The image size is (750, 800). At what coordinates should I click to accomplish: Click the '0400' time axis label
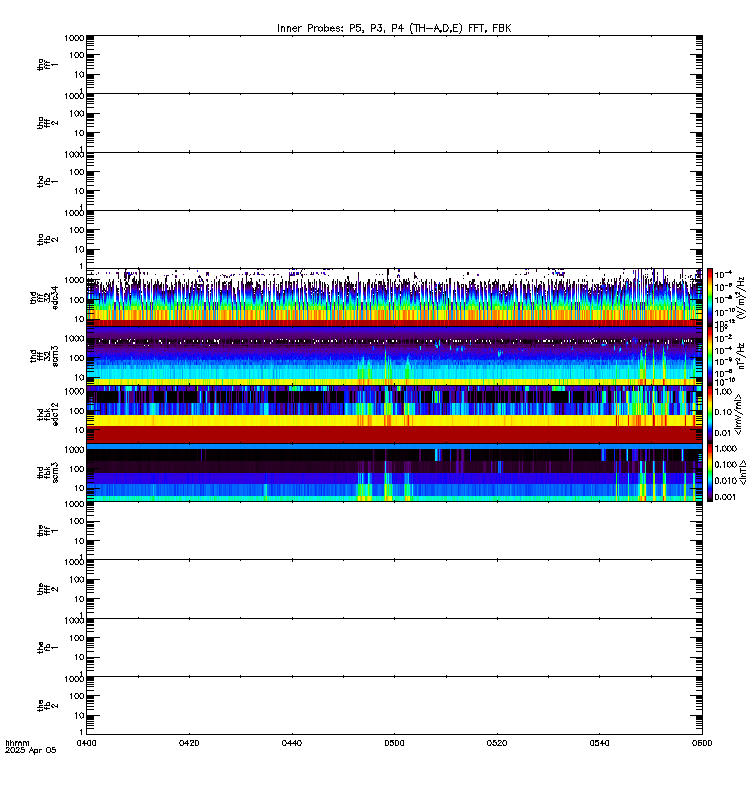[x=86, y=743]
